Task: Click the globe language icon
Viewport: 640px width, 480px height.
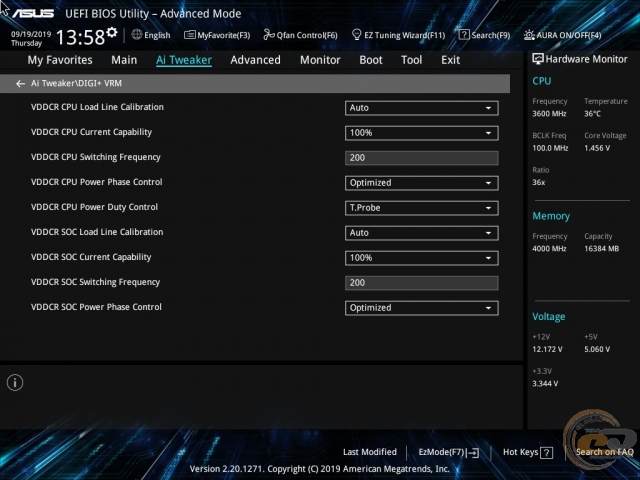Action: (x=137, y=35)
